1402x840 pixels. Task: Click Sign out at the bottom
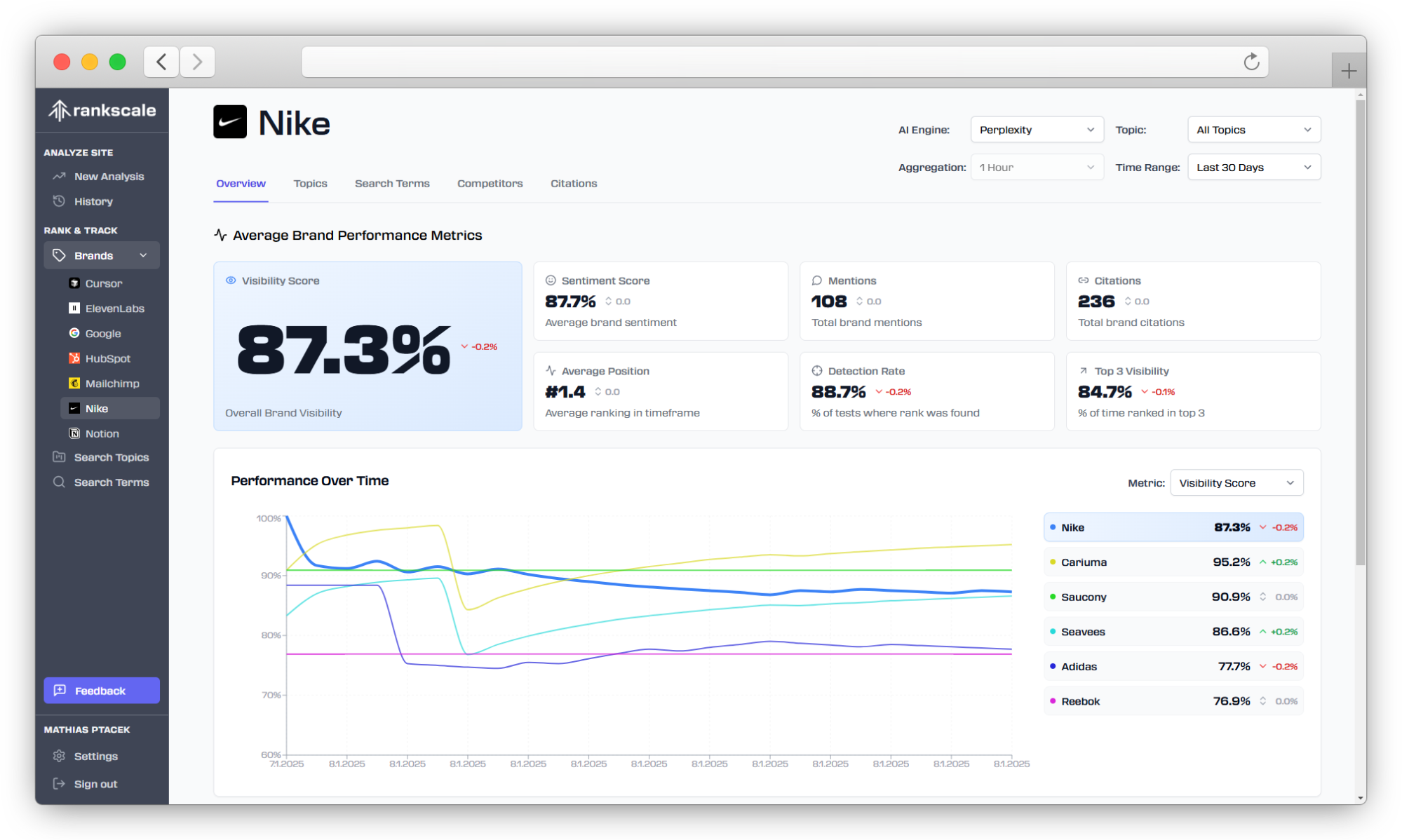[x=95, y=783]
